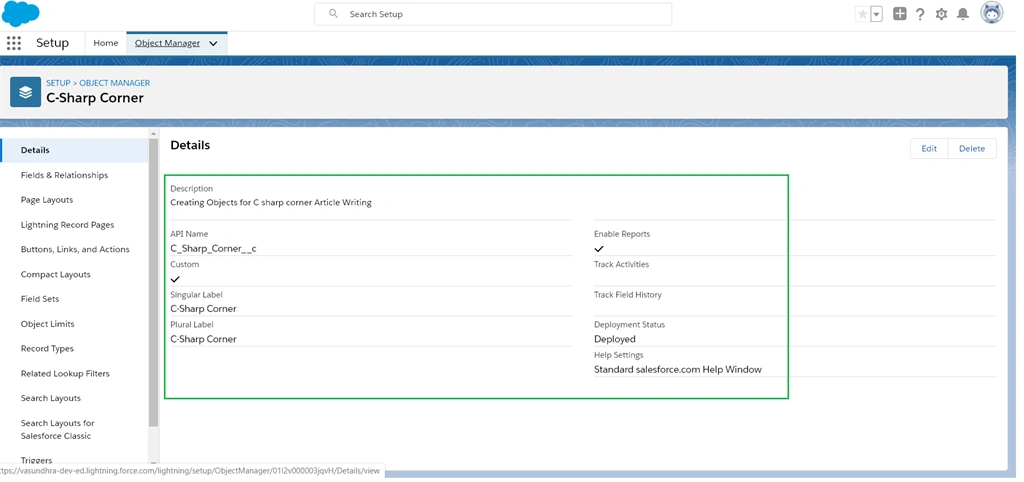The height and width of the screenshot is (482, 1024).
Task: Click the Setup app name label
Action: click(x=52, y=43)
